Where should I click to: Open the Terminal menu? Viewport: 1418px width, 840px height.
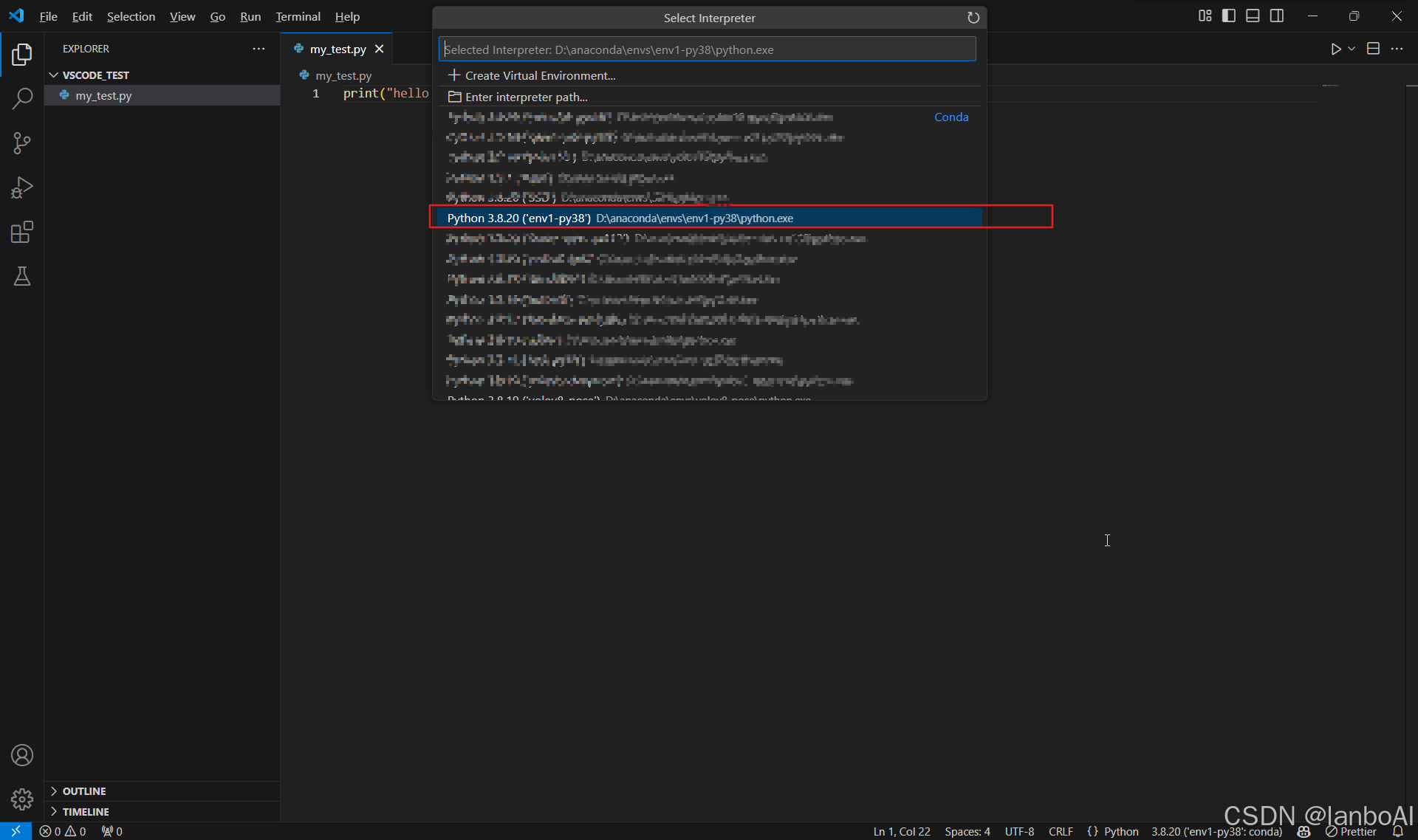point(298,16)
